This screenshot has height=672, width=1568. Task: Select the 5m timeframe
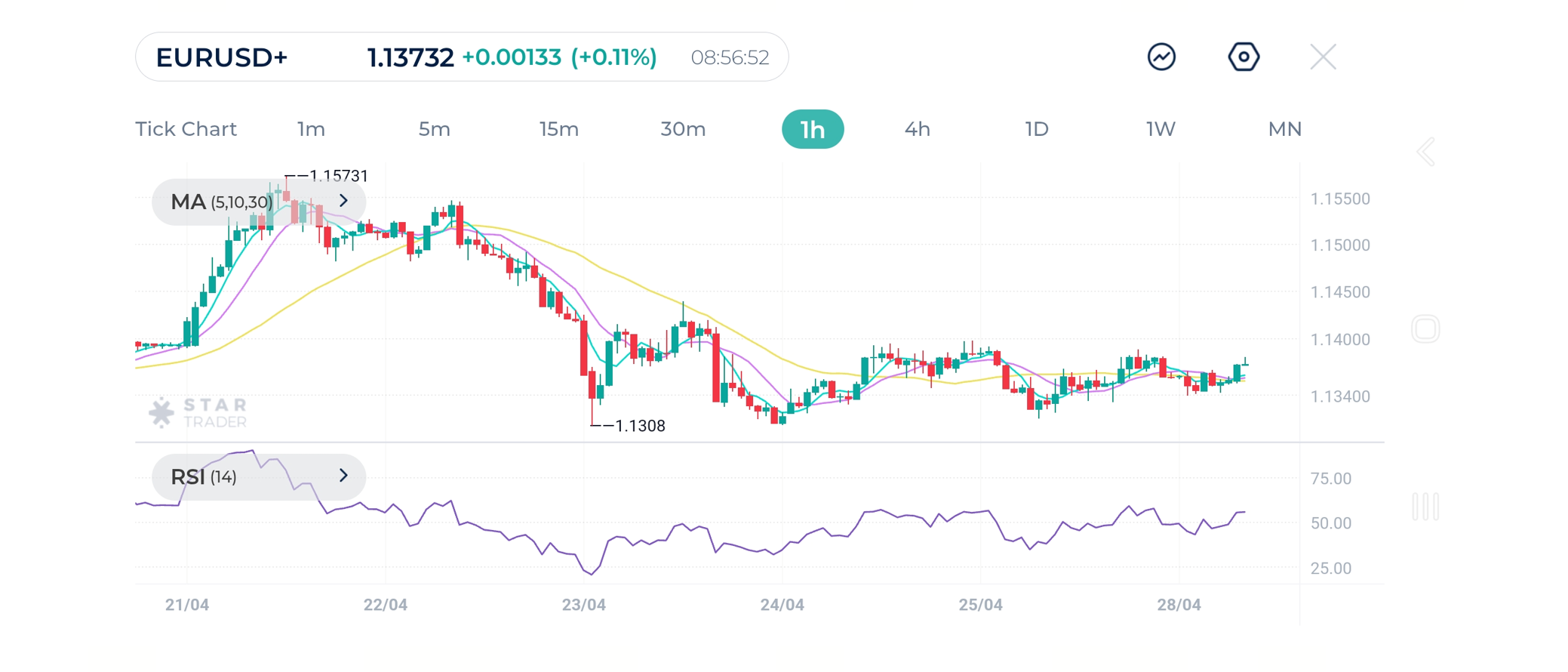pos(434,129)
